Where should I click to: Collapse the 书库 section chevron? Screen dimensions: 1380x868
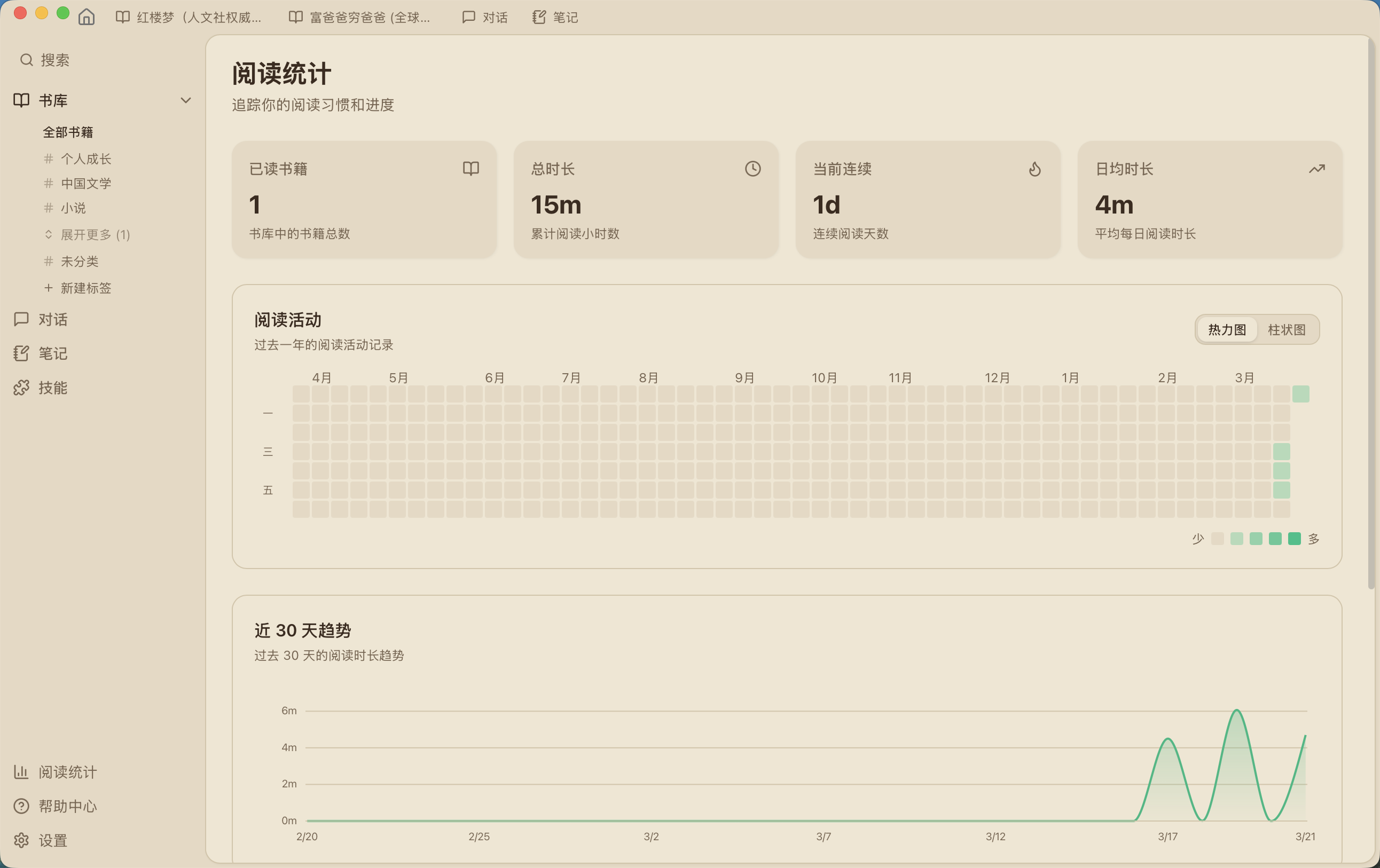pos(186,100)
